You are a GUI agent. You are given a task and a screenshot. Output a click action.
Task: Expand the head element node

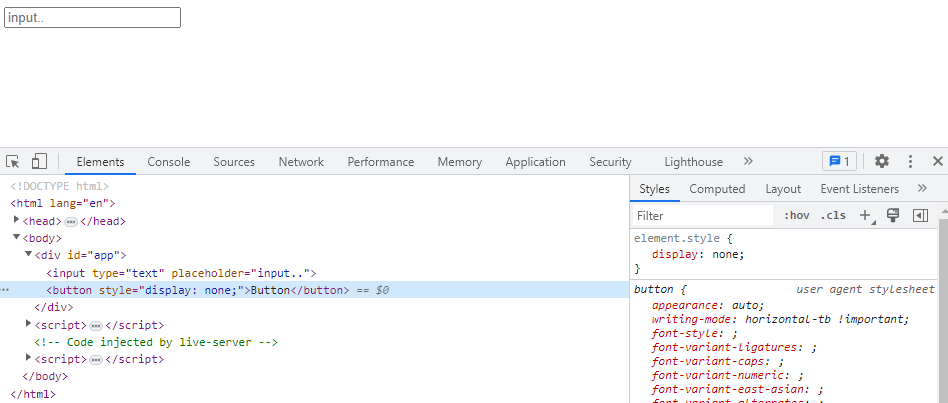point(17,220)
